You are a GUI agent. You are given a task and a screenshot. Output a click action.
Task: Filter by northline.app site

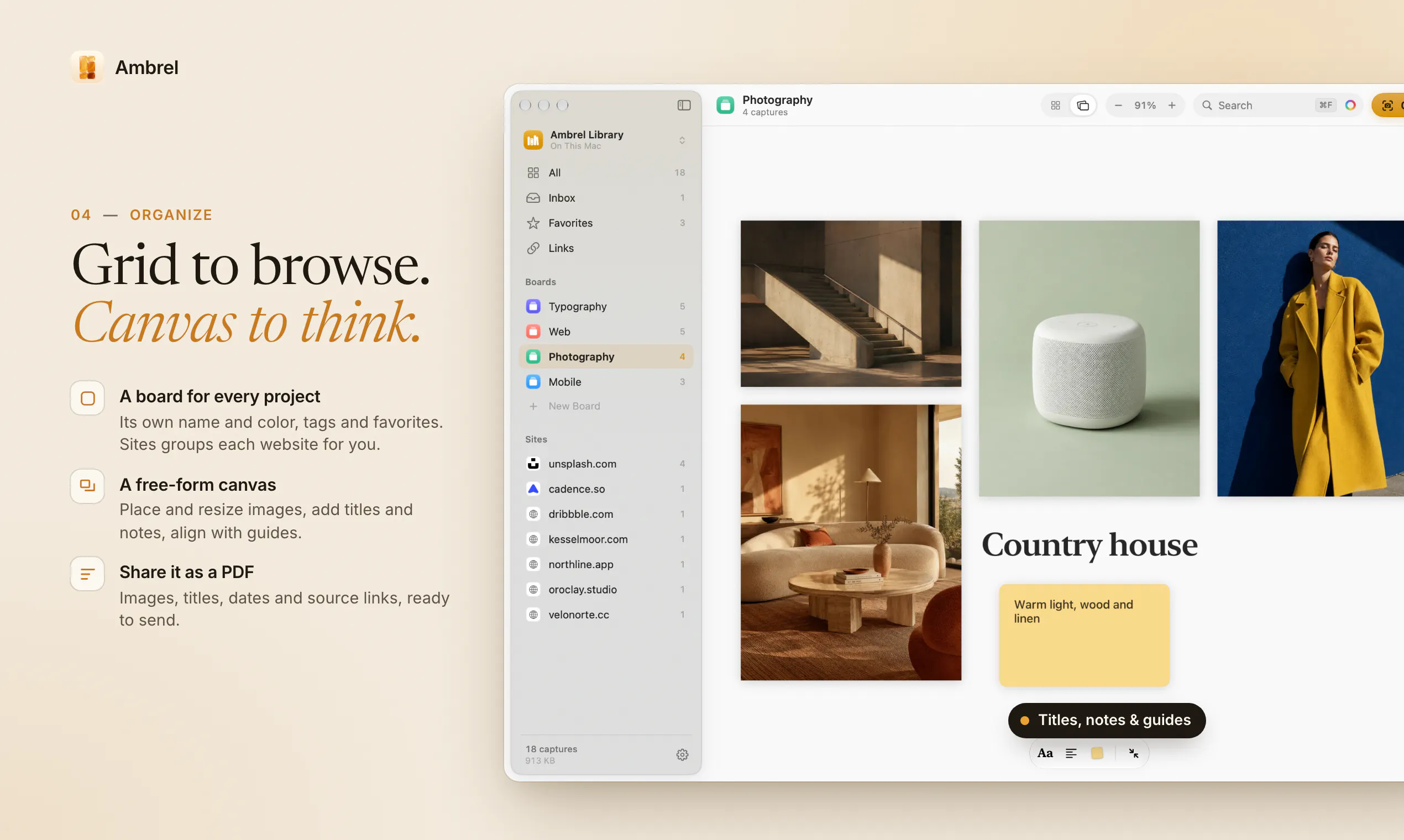[x=605, y=564]
